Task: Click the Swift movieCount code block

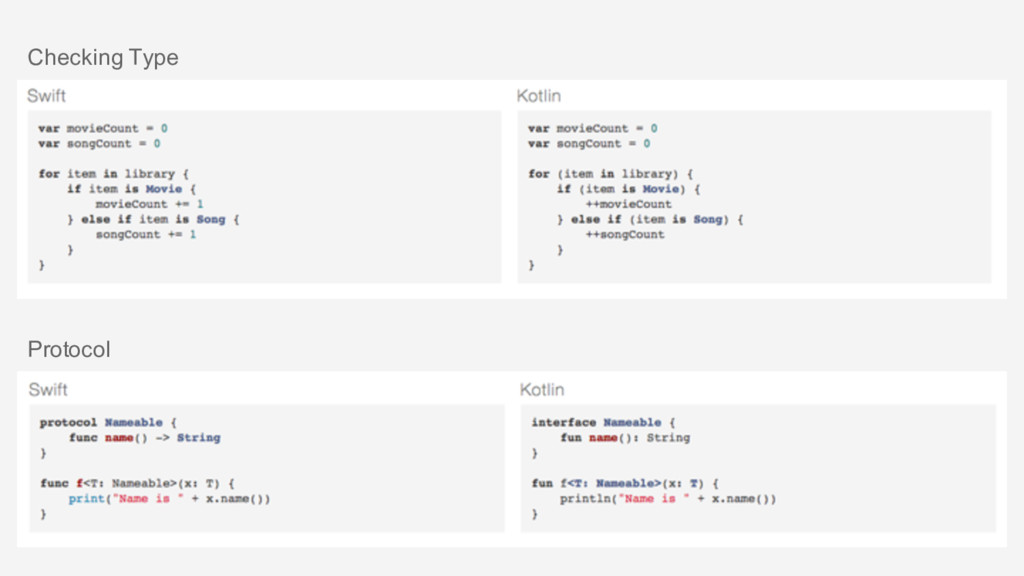Action: [264, 197]
